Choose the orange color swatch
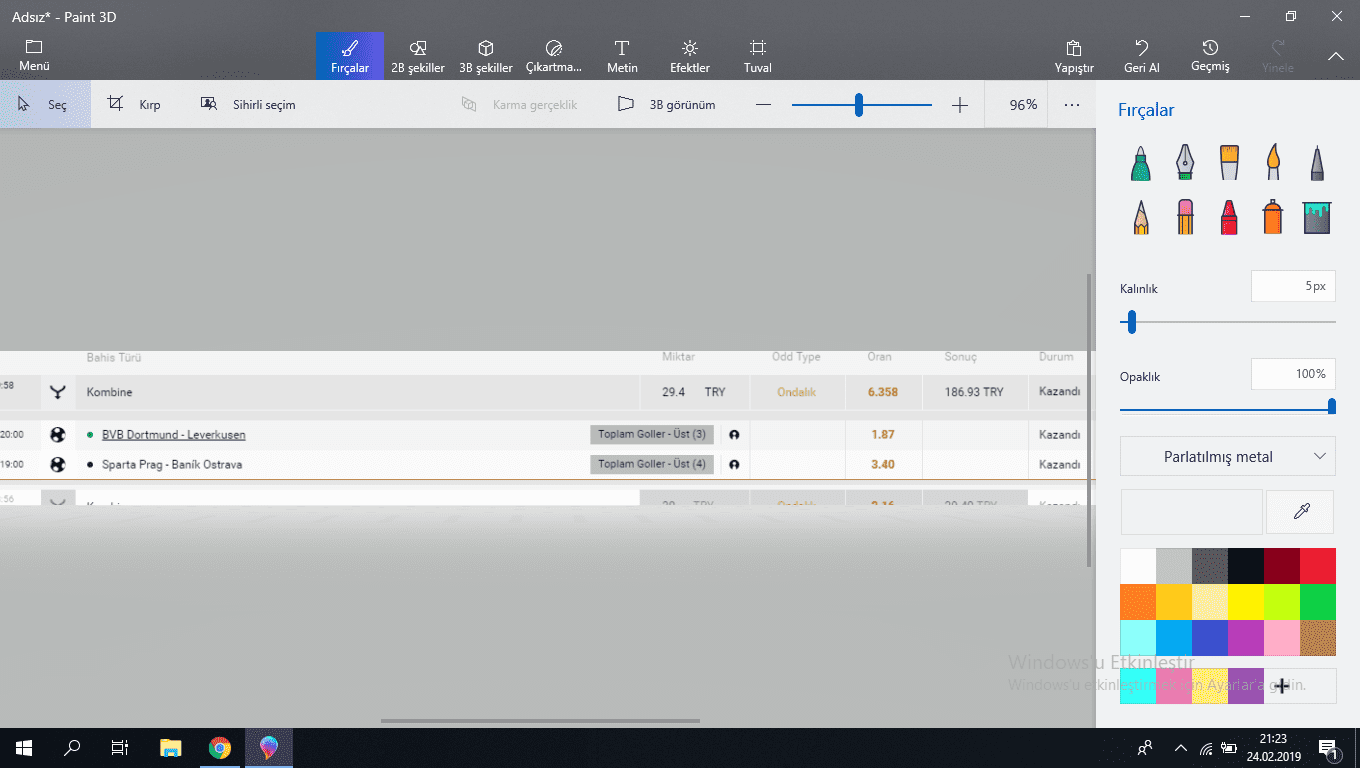The width and height of the screenshot is (1360, 768). click(1138, 602)
